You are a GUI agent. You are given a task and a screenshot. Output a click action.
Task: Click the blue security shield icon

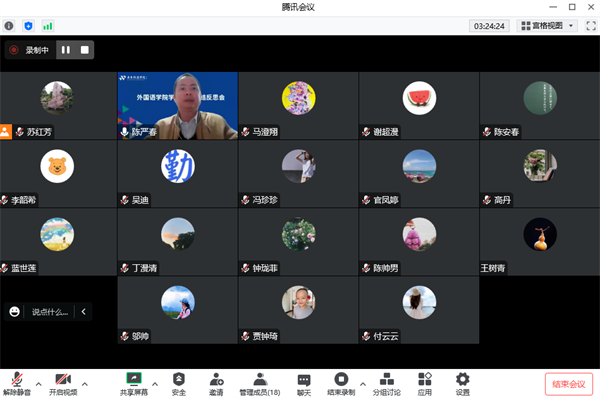click(28, 26)
